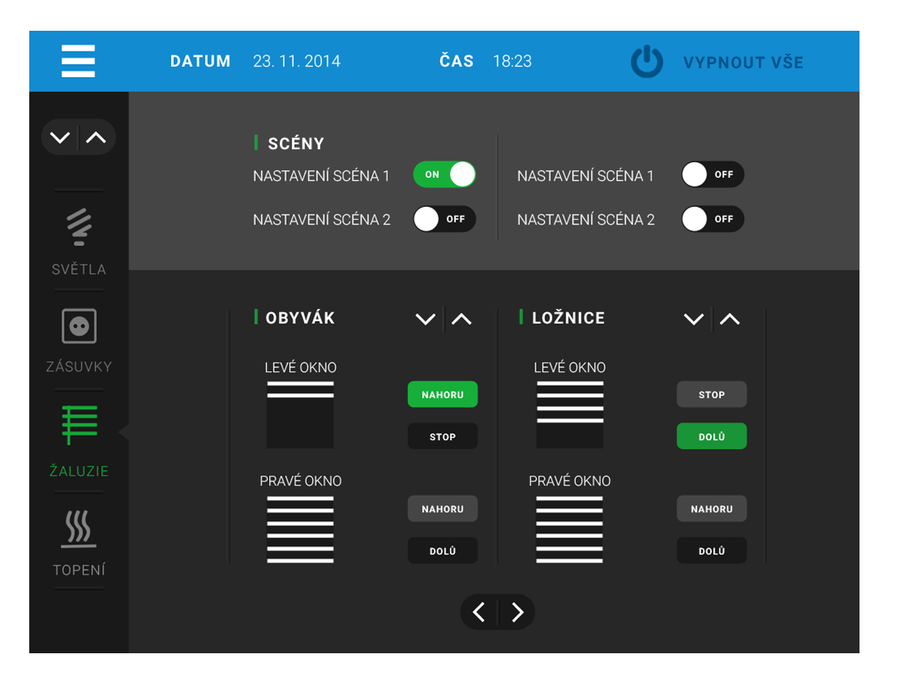The image size is (900, 675).
Task: Select the Žaluzie blinds icon
Action: coord(79,425)
